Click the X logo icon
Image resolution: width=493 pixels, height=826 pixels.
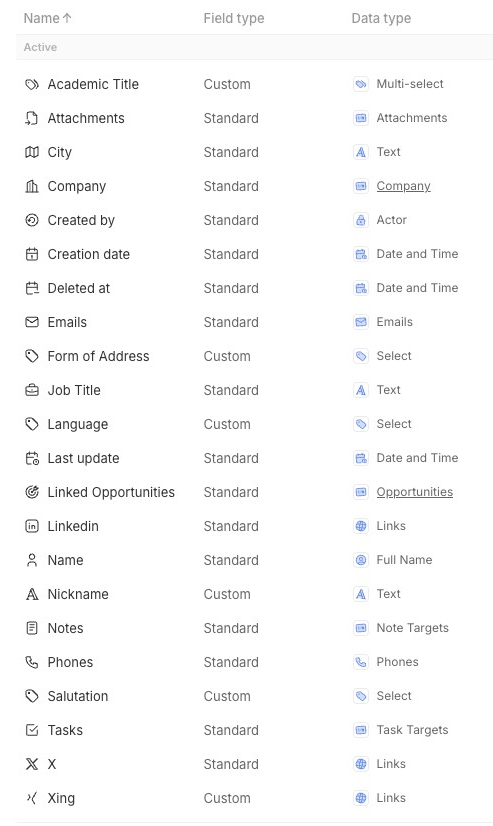[x=32, y=764]
